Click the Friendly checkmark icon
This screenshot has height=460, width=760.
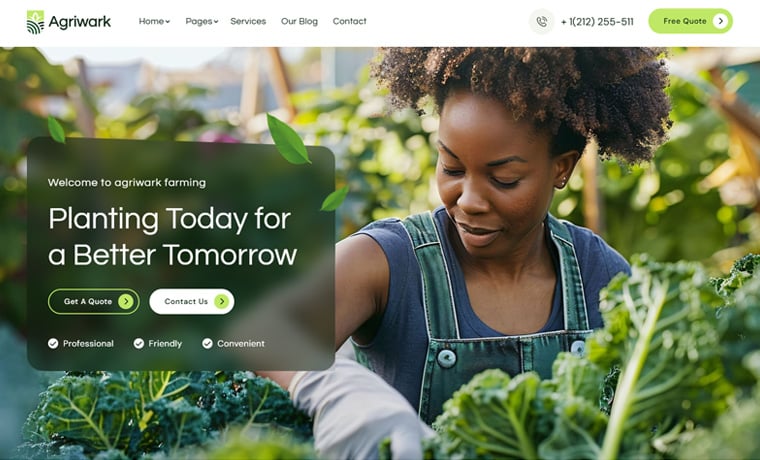tap(139, 344)
